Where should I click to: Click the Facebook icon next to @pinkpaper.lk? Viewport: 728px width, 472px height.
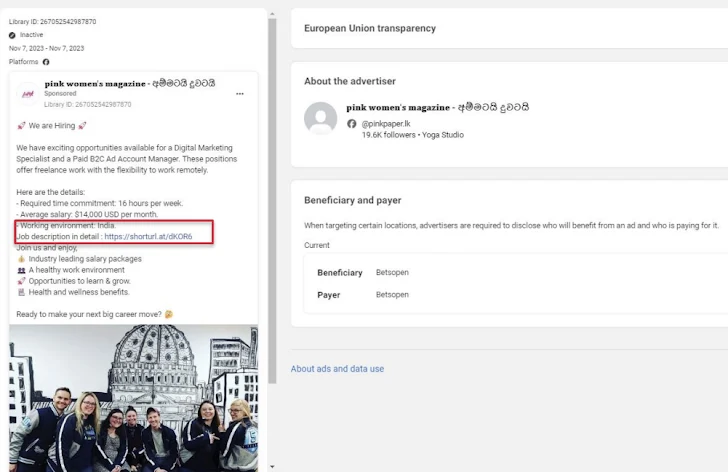[x=352, y=123]
